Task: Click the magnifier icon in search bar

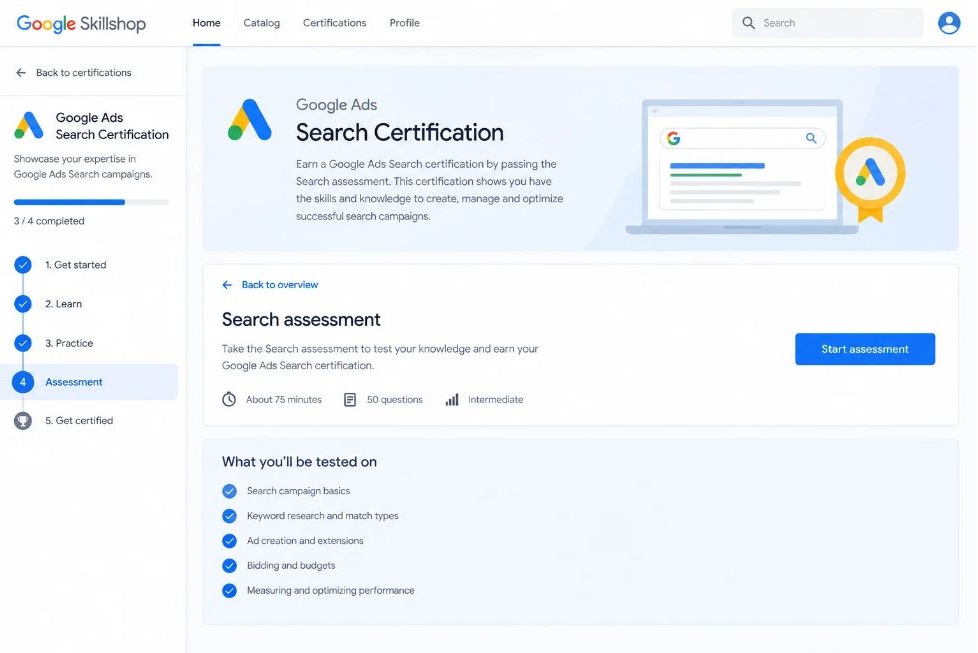Action: pyautogui.click(x=748, y=23)
